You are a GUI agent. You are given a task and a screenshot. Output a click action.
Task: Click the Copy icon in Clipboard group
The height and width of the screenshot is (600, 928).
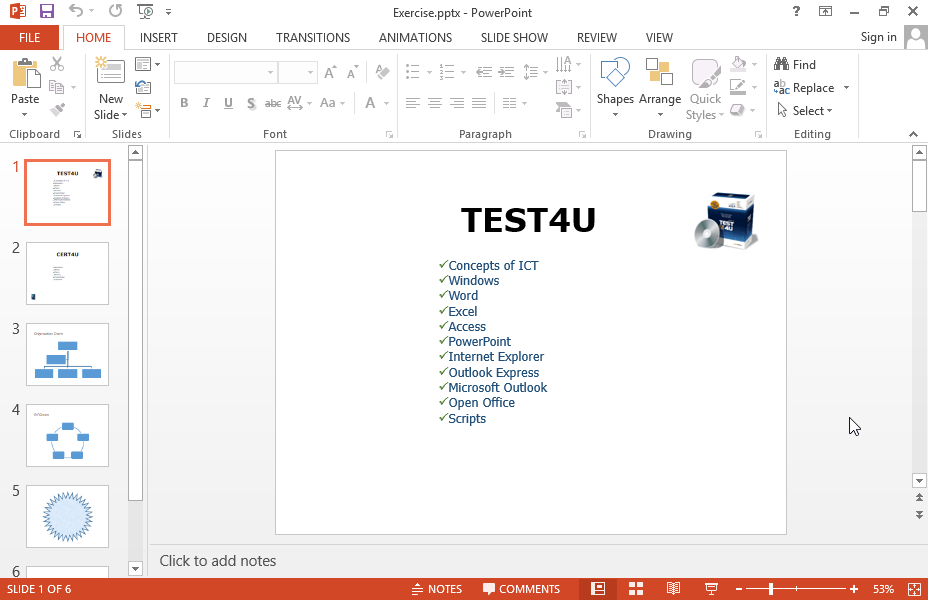click(x=57, y=87)
